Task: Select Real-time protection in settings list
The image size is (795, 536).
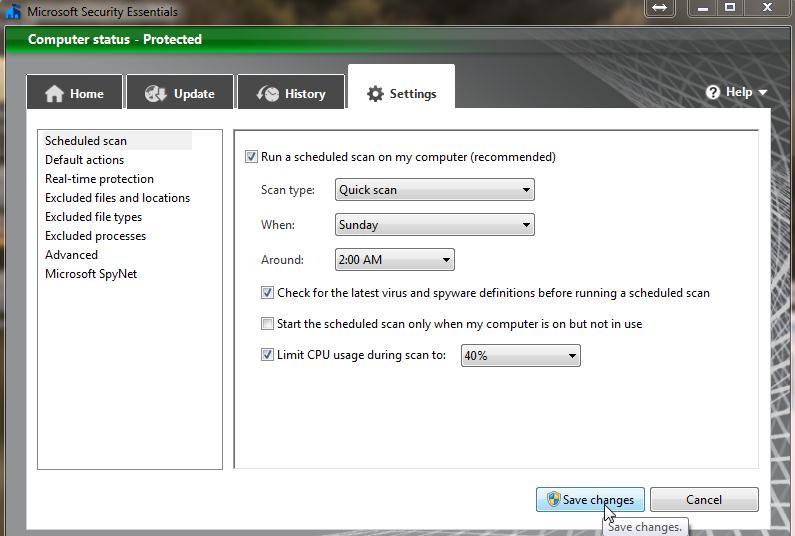Action: (x=99, y=179)
